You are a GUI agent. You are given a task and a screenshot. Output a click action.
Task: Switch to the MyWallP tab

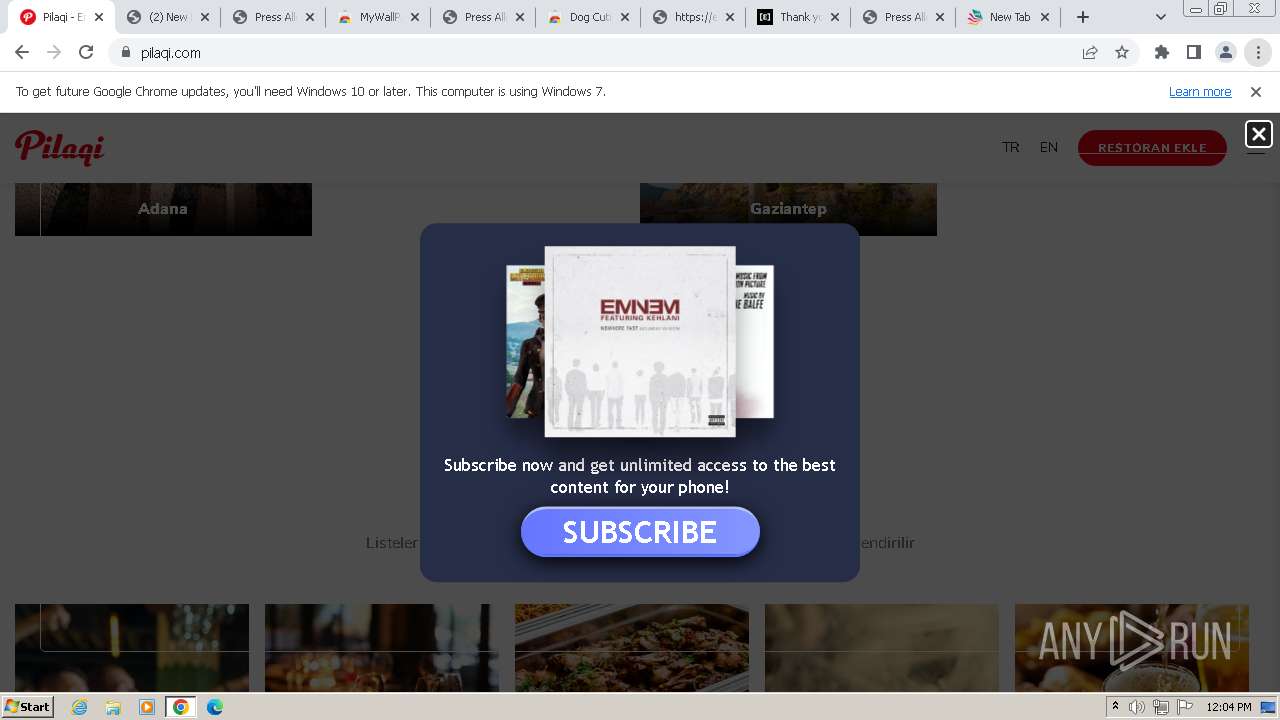click(x=378, y=17)
